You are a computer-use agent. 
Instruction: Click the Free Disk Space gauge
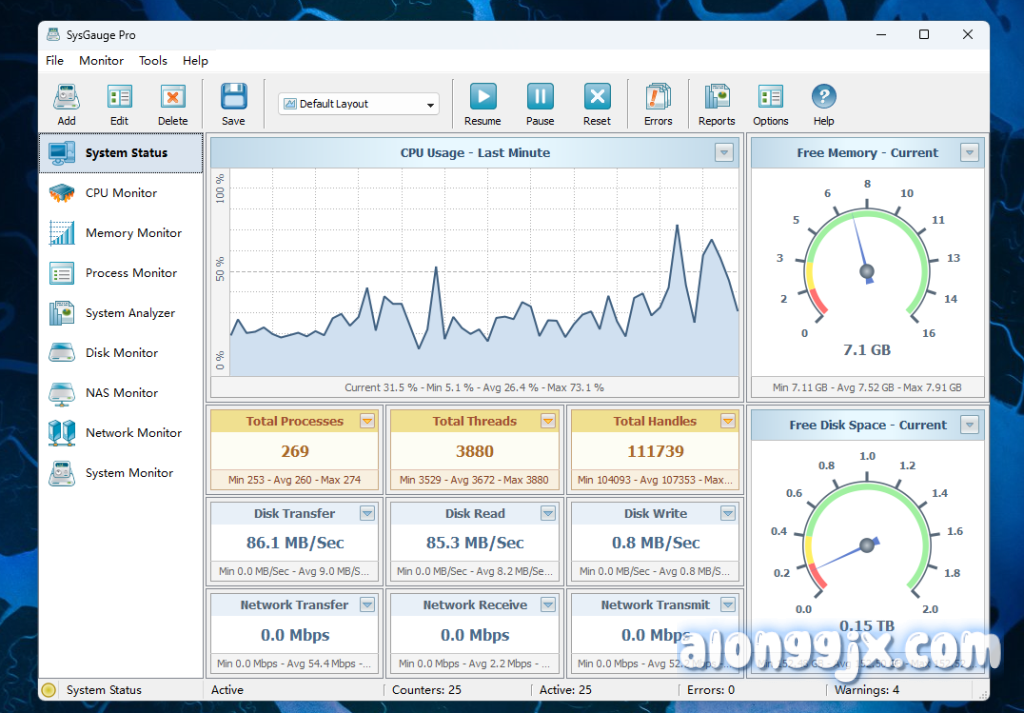click(866, 545)
